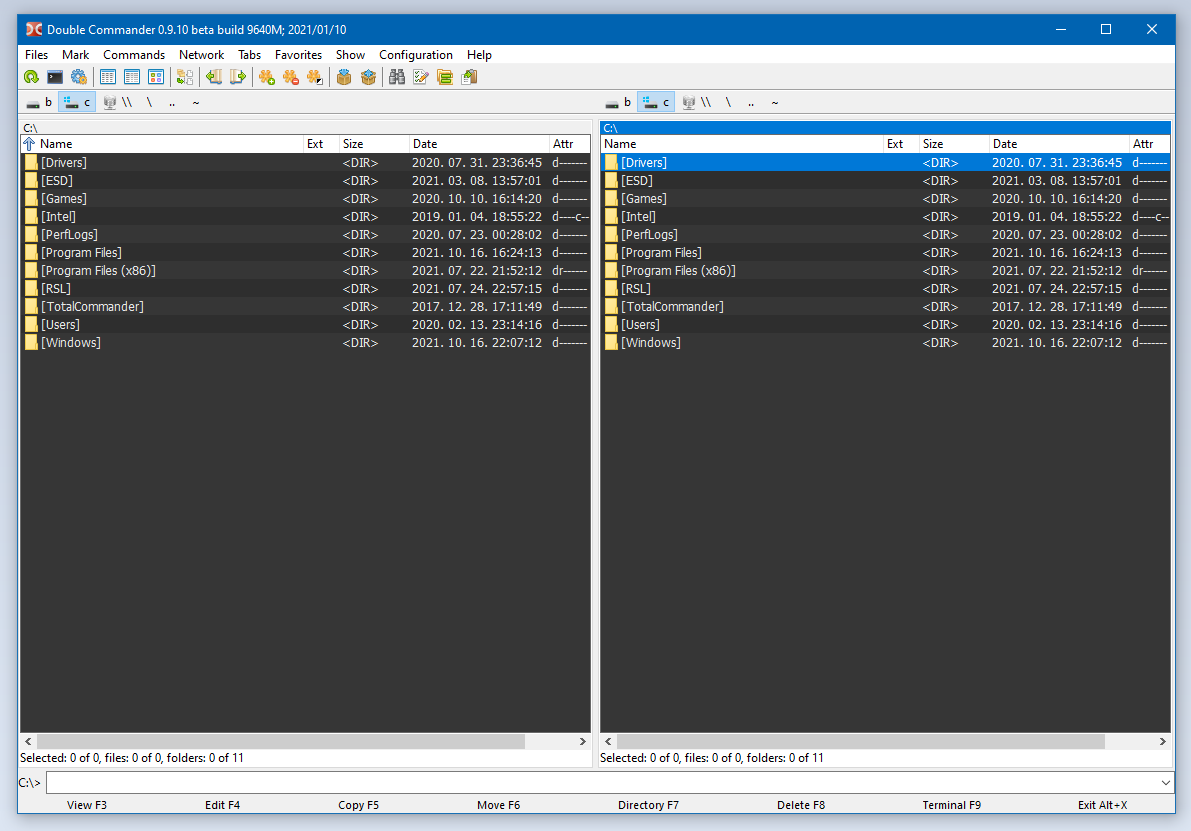Viewport: 1191px width, 831px height.
Task: Click View F3 function button
Action: pyautogui.click(x=87, y=805)
